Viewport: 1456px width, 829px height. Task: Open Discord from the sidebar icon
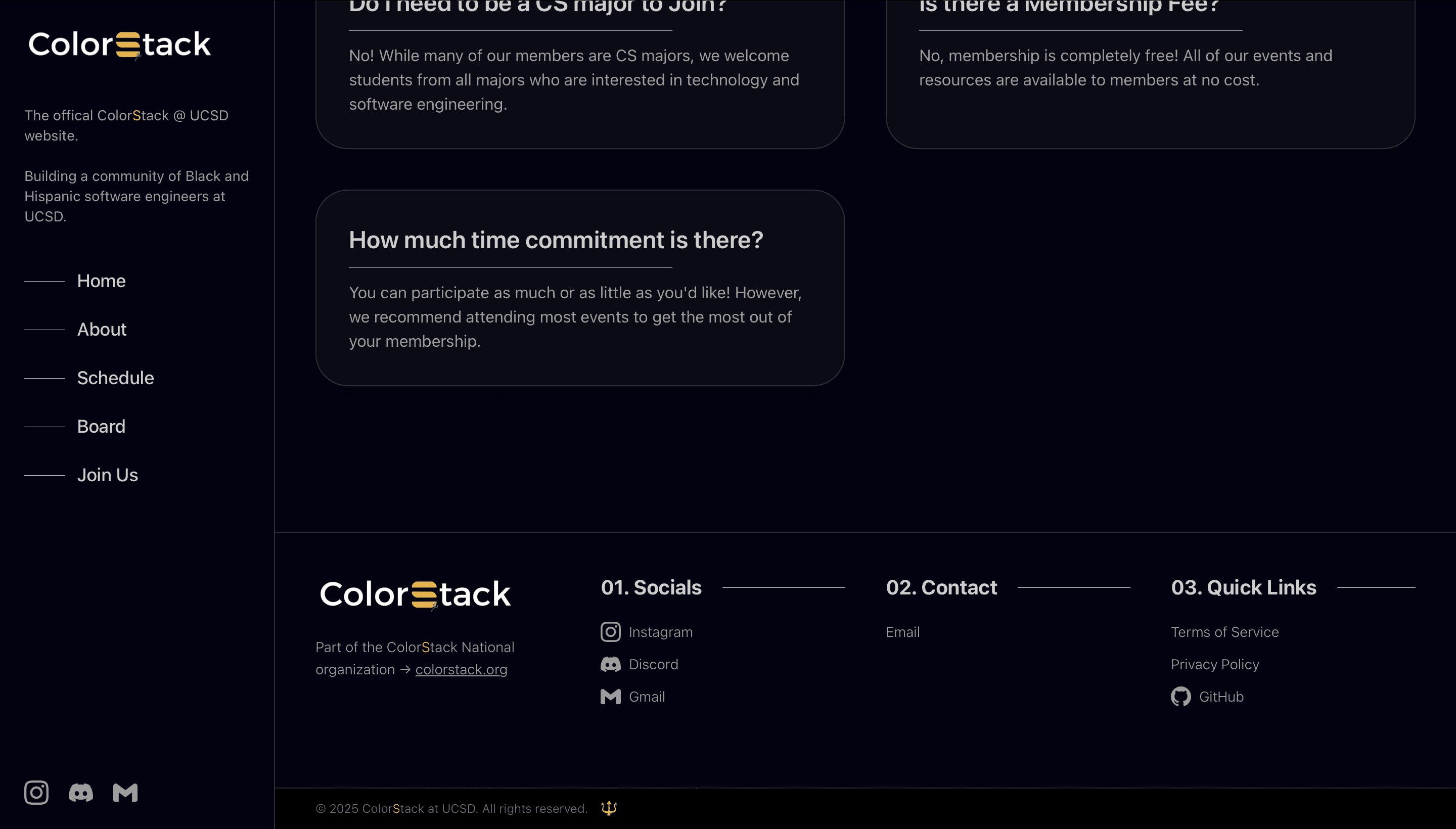pos(81,792)
